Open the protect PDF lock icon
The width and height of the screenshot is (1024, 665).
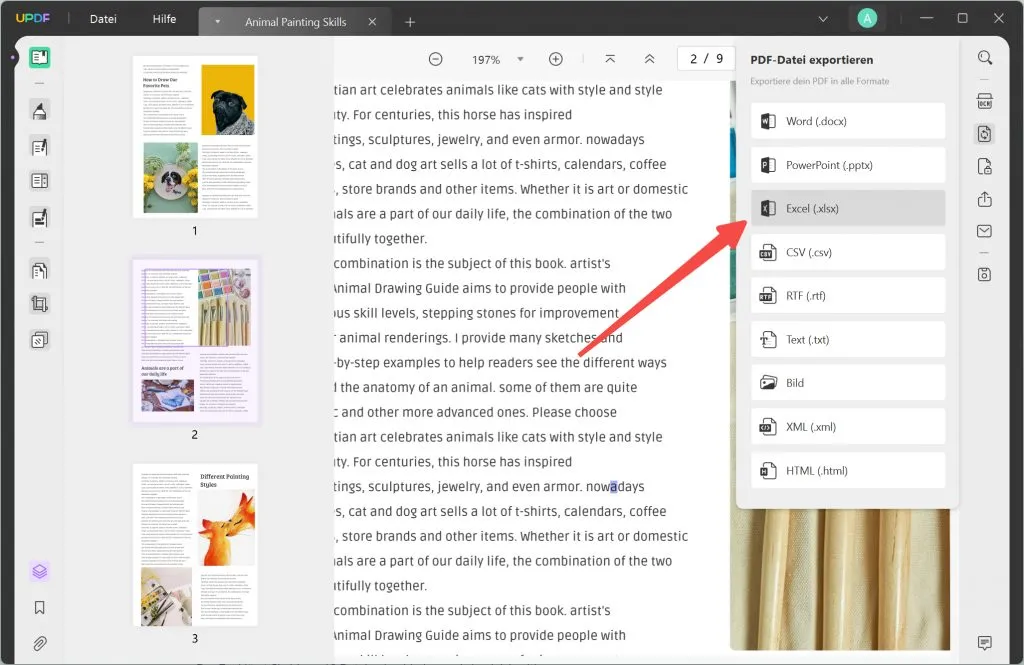(984, 167)
